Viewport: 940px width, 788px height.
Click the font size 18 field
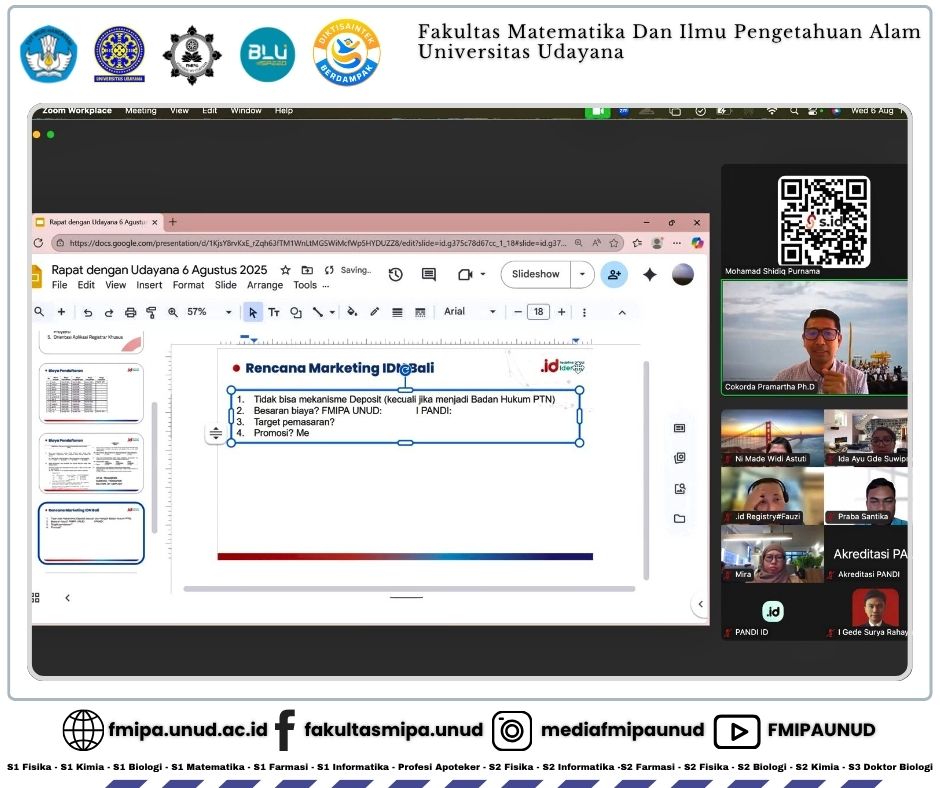tap(538, 312)
